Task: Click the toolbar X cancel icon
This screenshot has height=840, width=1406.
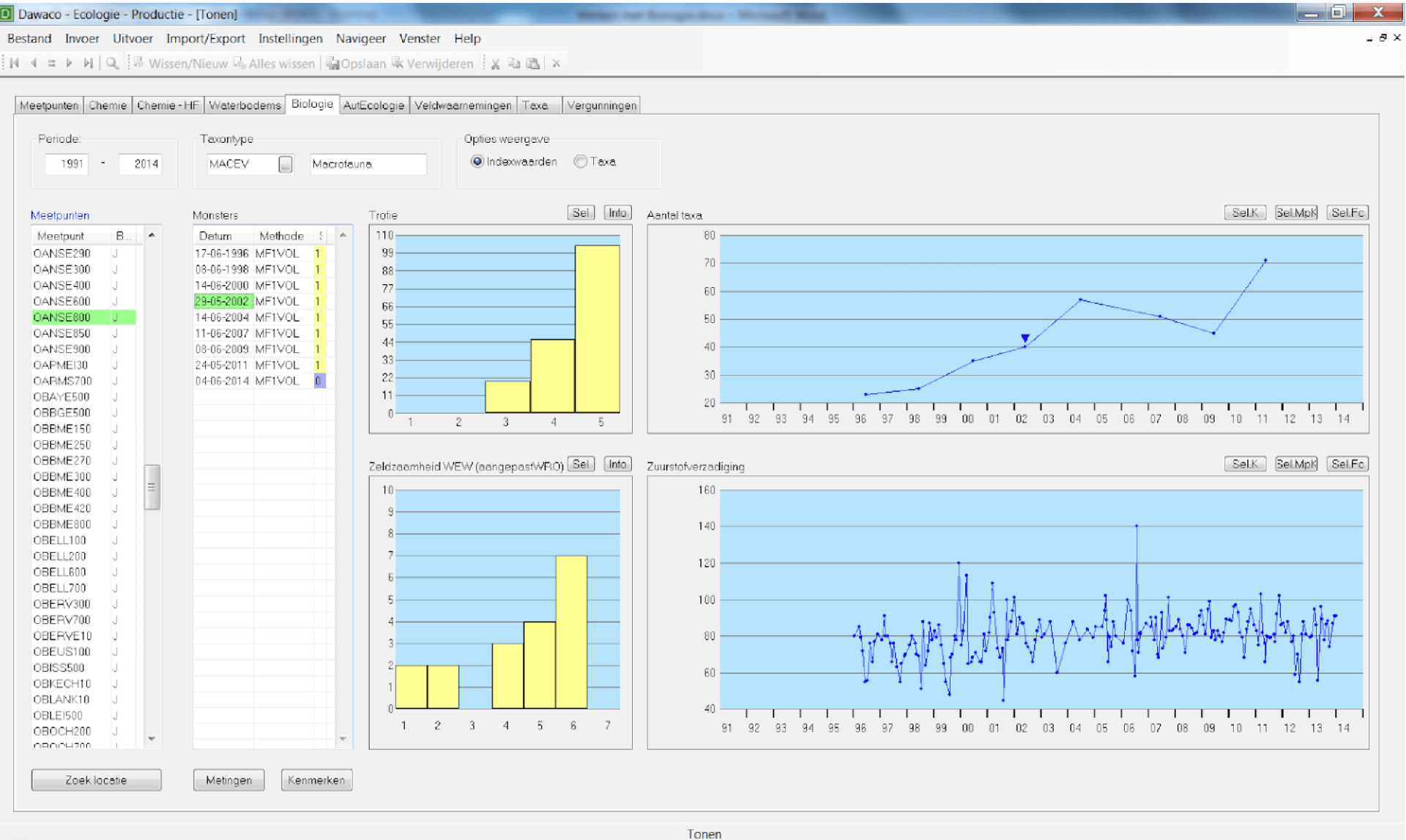Action: pos(557,64)
